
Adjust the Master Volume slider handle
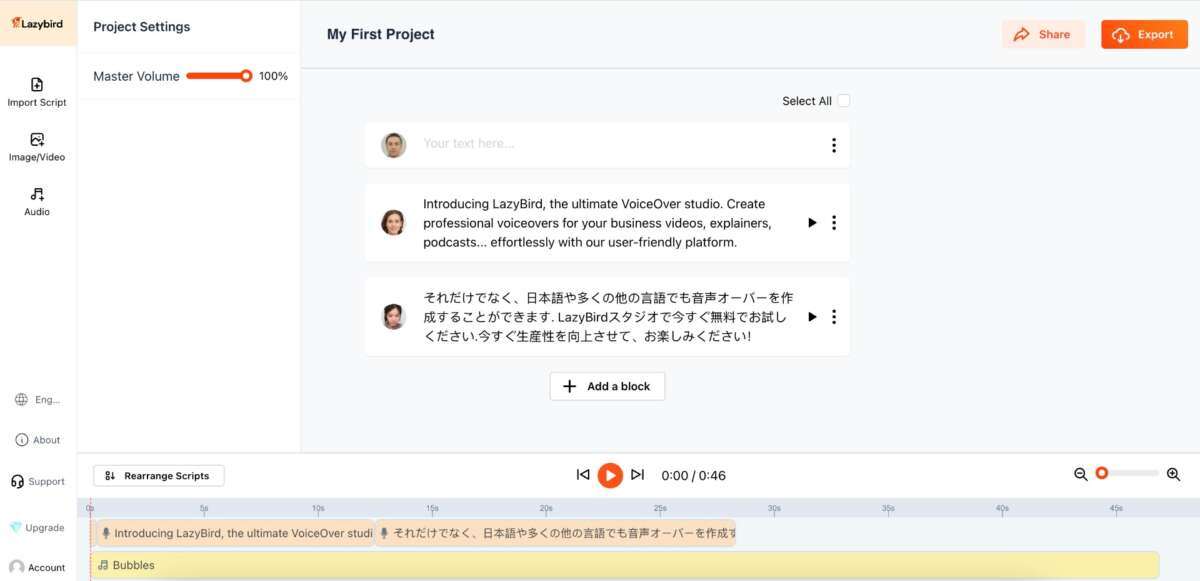click(x=246, y=76)
